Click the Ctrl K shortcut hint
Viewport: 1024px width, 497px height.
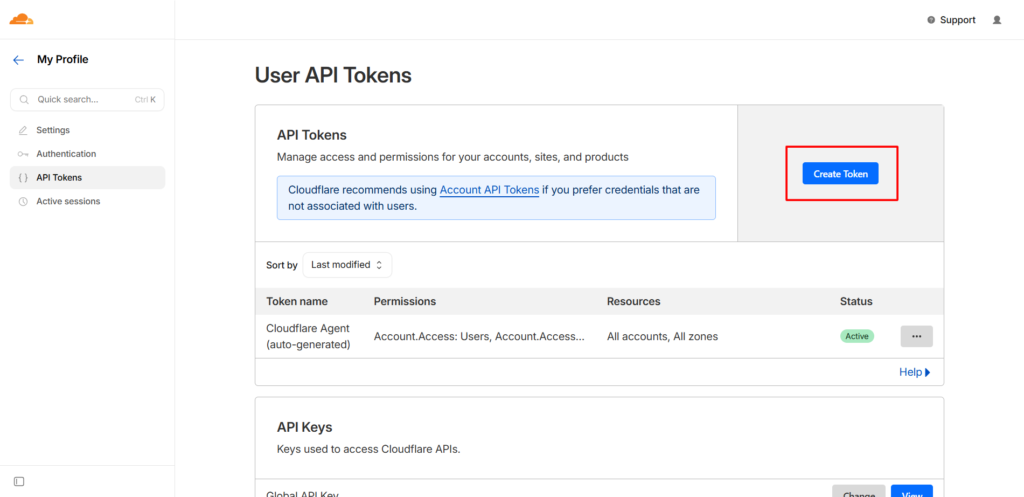tap(145, 100)
